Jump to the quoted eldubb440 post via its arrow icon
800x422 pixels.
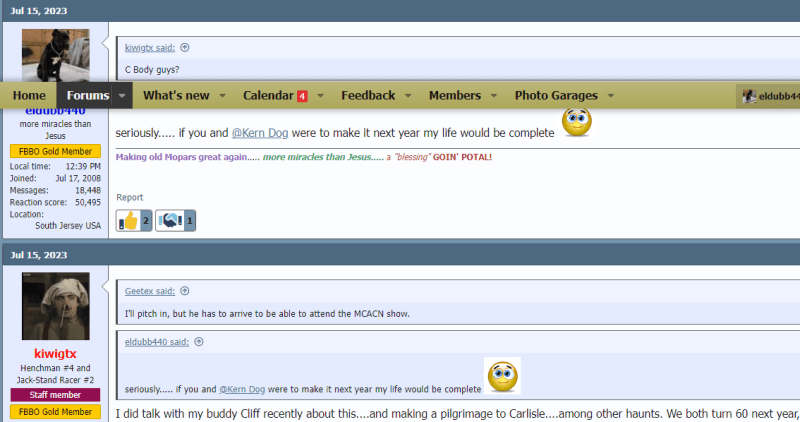click(199, 342)
